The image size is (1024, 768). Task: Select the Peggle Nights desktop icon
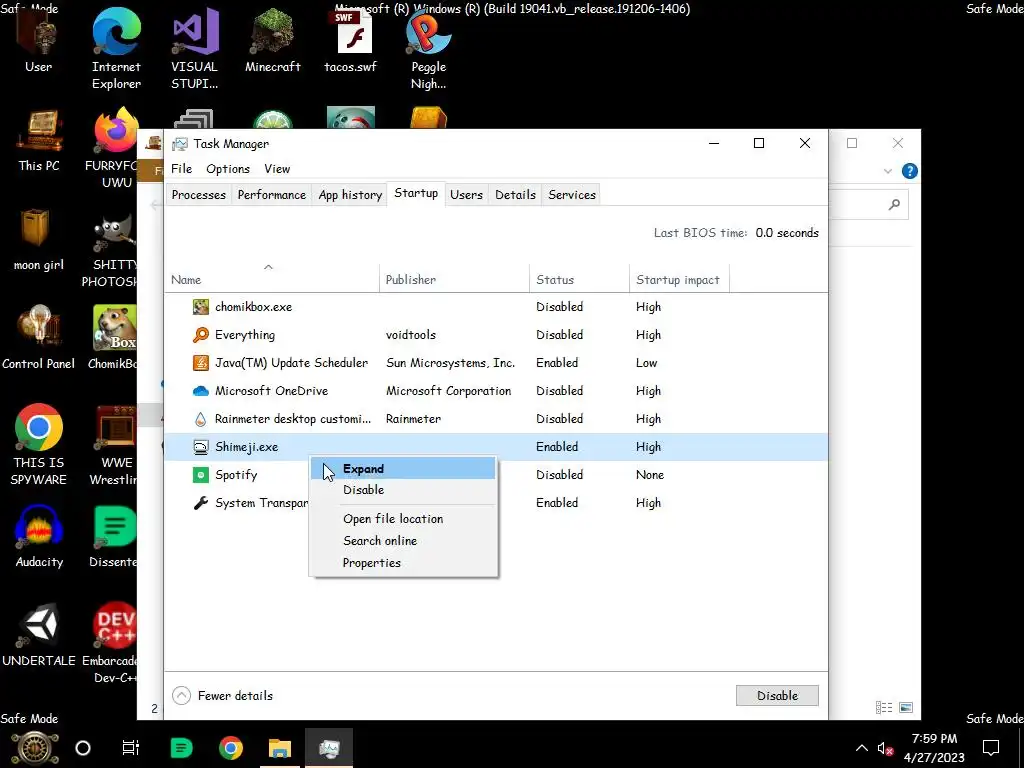point(428,33)
